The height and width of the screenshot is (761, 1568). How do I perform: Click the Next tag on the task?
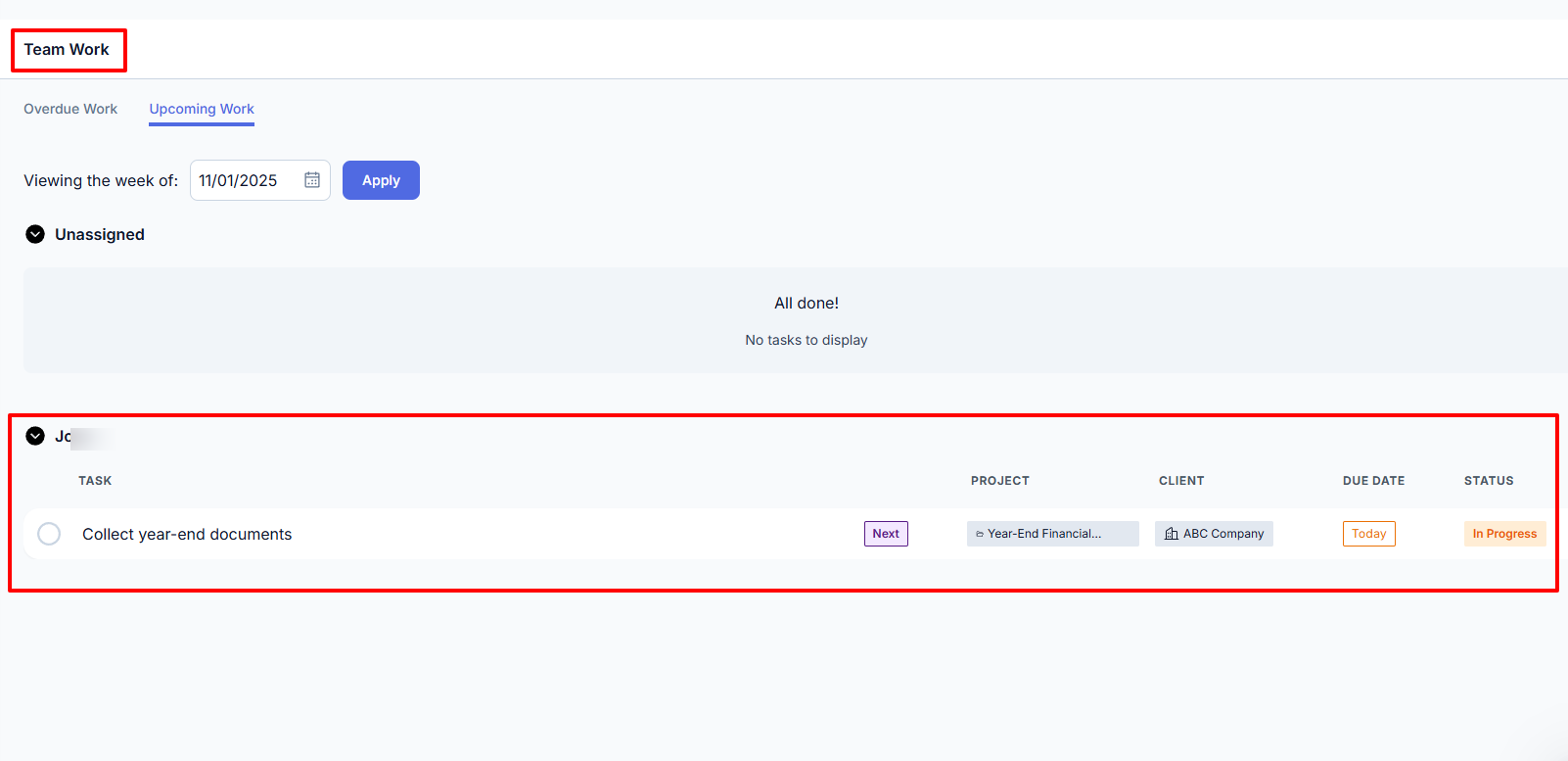(886, 534)
